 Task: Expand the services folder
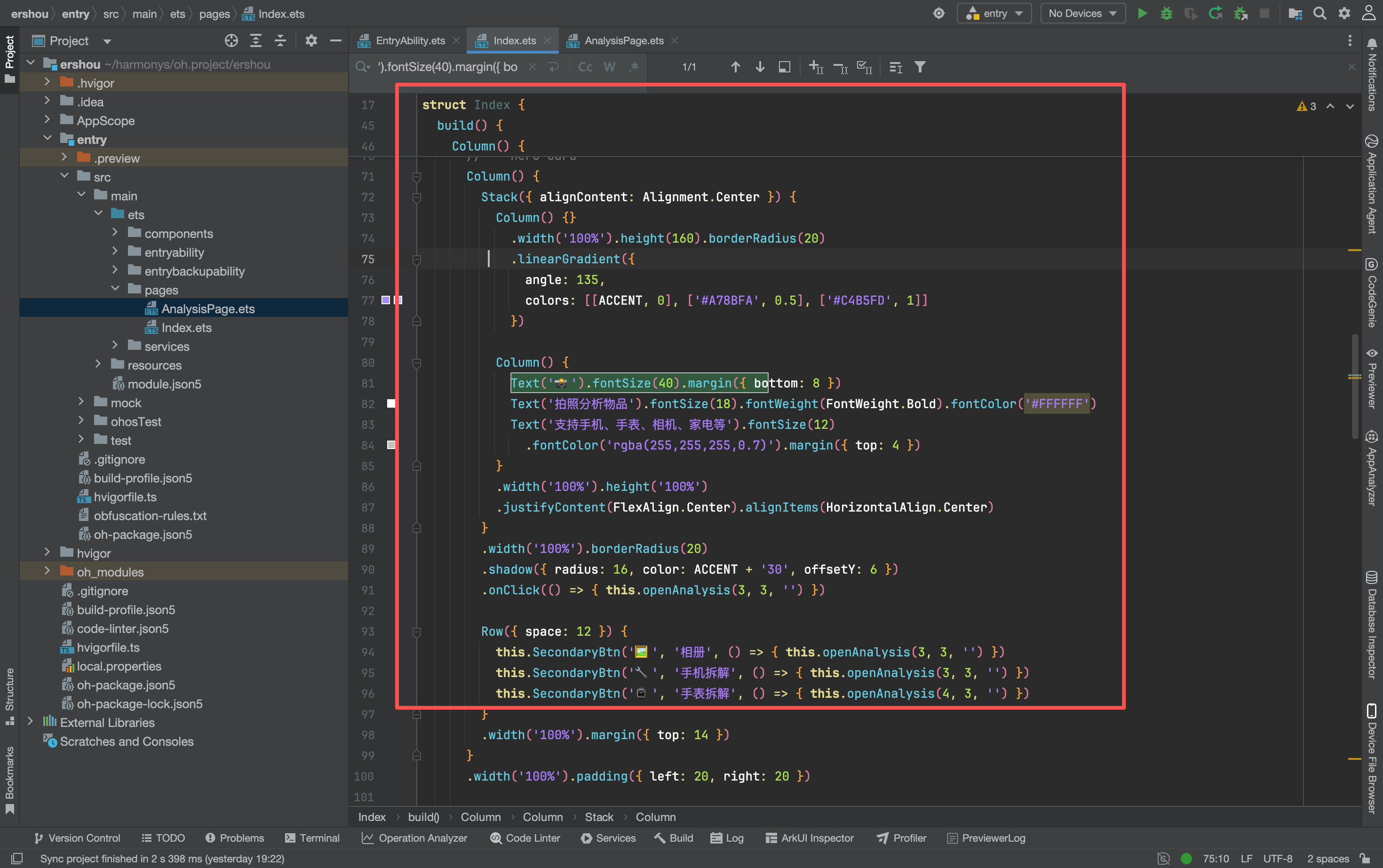(x=115, y=346)
